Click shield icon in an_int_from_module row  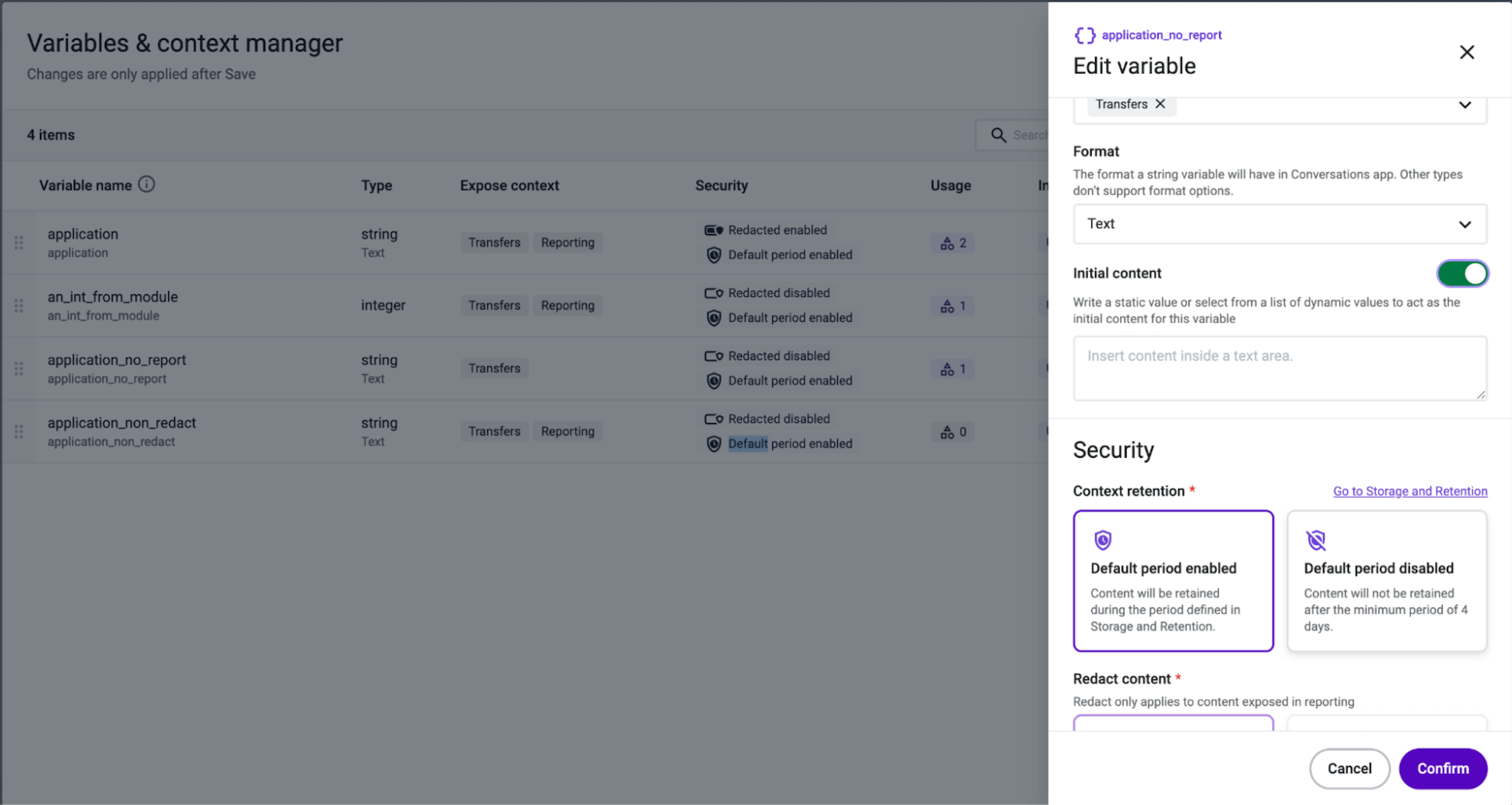[713, 318]
